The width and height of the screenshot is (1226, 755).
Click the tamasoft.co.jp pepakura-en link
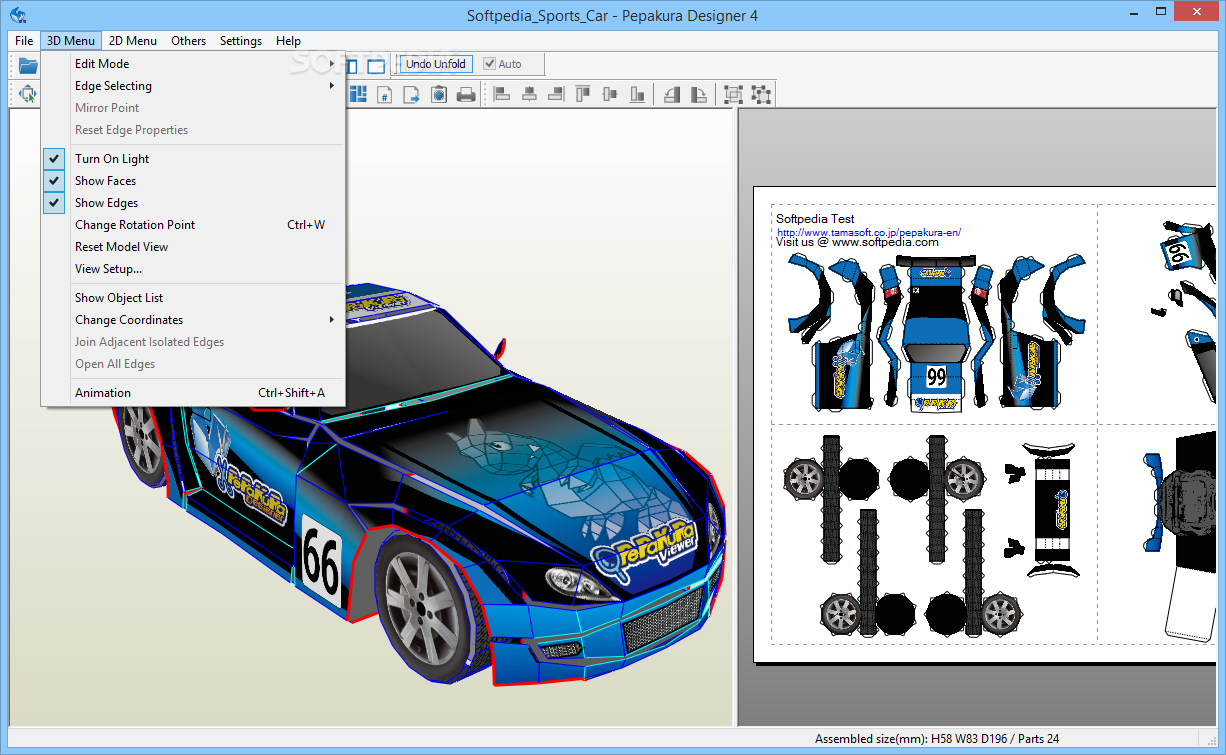tap(869, 232)
